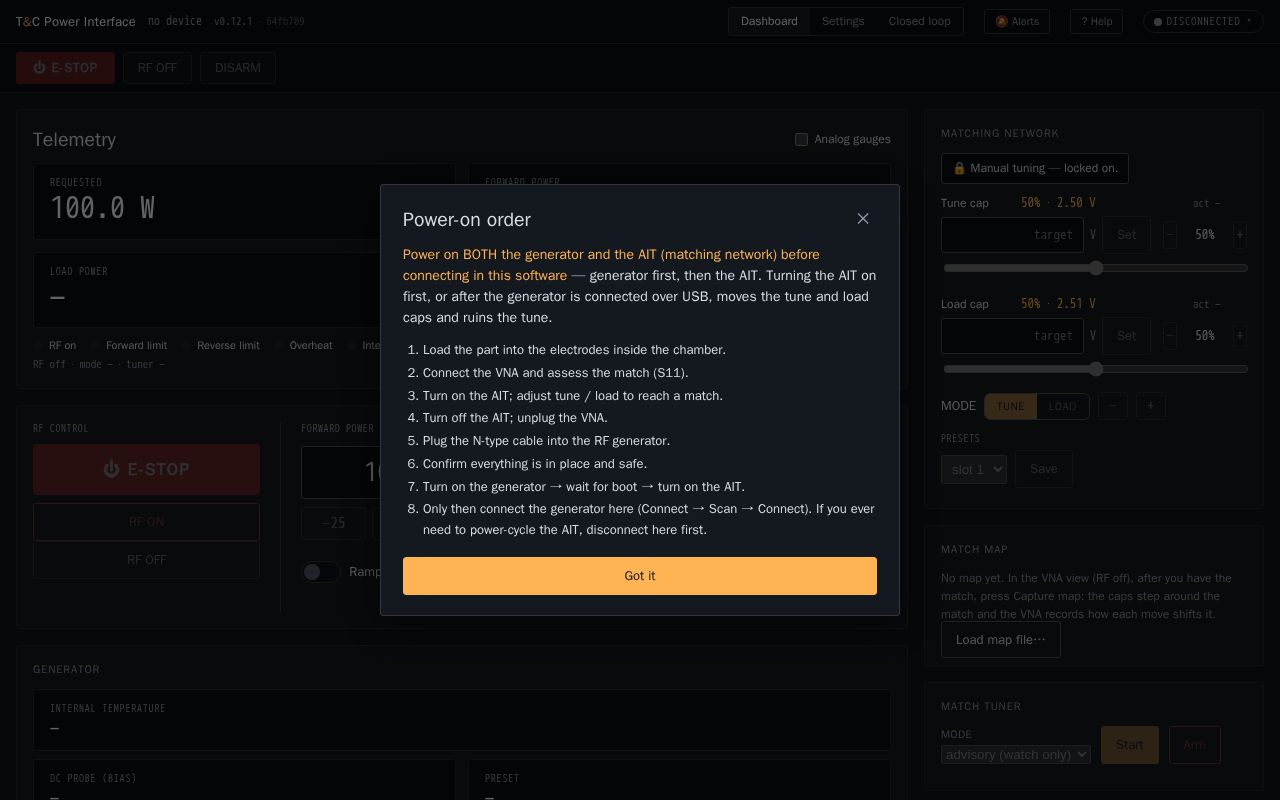1280x800 pixels.
Task: Decrease Load cap with minus button
Action: pyautogui.click(x=1170, y=336)
